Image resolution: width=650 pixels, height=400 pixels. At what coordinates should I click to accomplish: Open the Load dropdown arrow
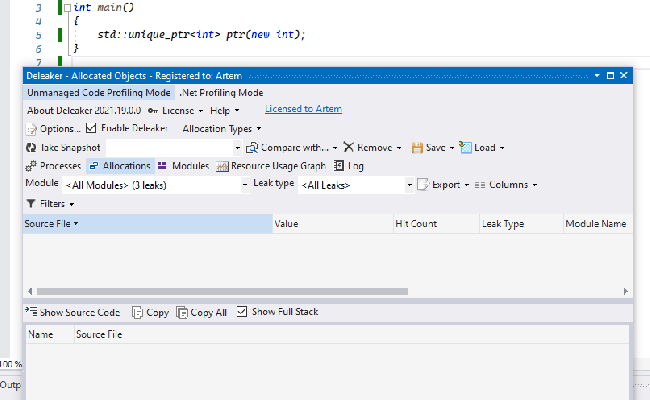click(x=502, y=148)
